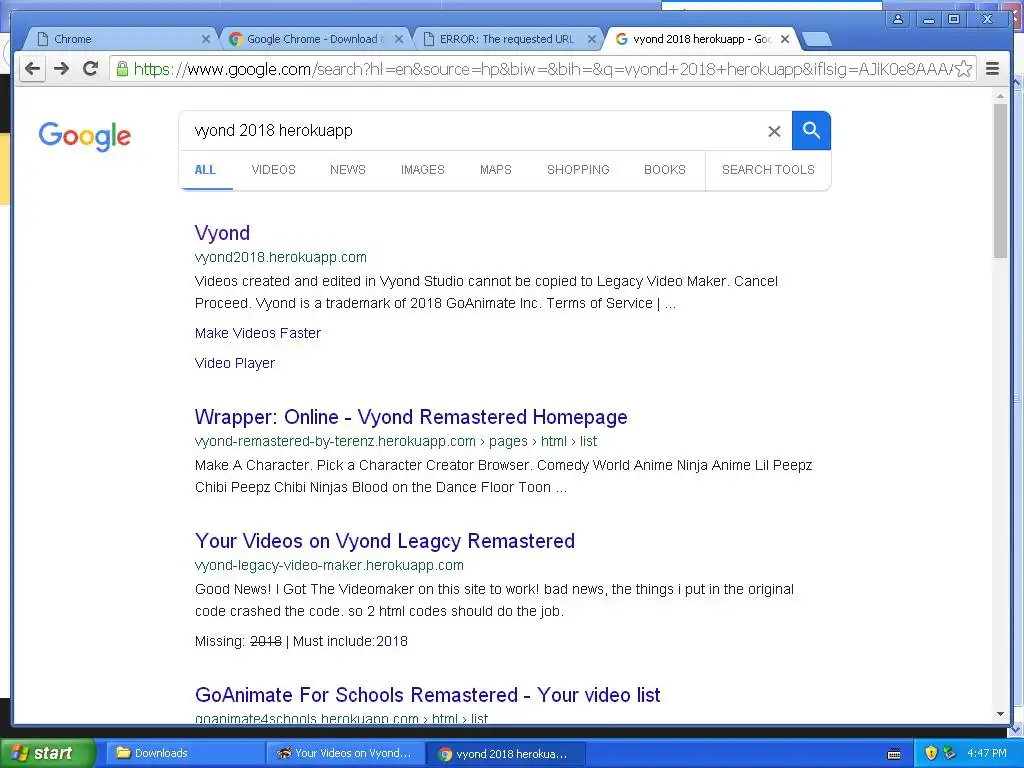This screenshot has width=1024, height=768.
Task: Open the Chrome hamburger menu
Action: tap(992, 69)
